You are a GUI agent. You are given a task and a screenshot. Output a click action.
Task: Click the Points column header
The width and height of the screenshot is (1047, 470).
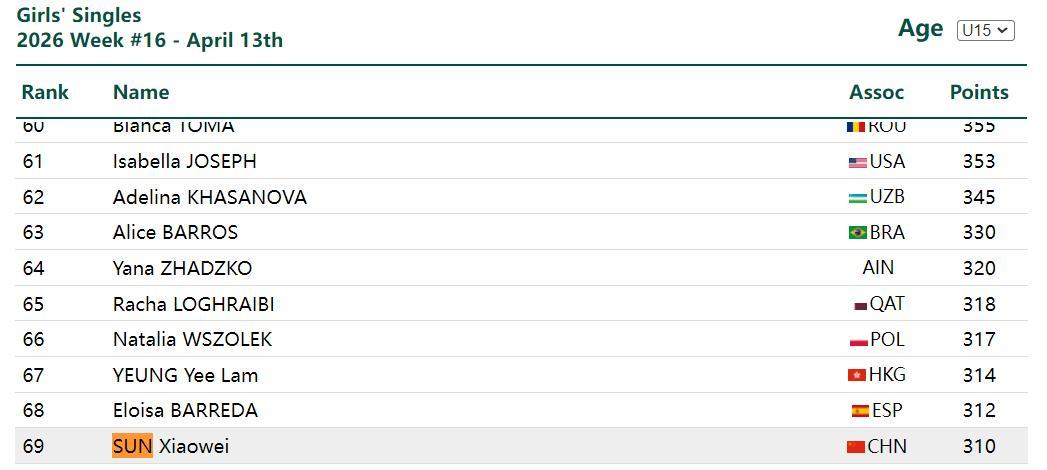tap(978, 92)
